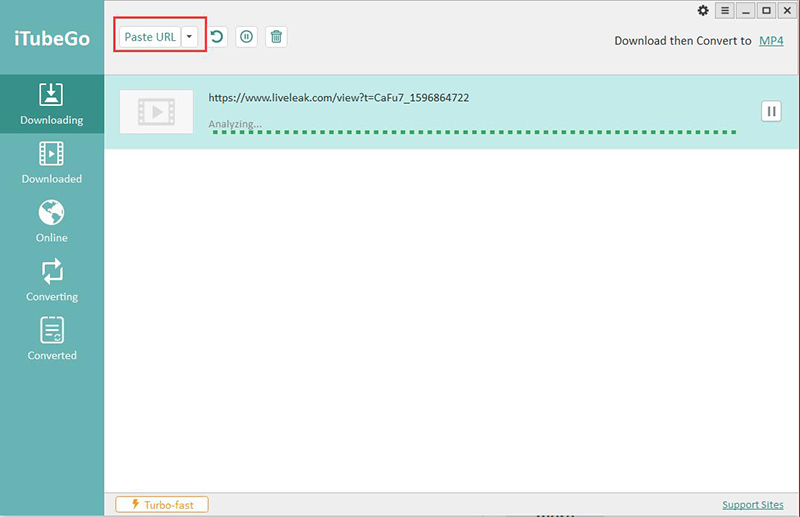Screen dimensions: 800x517
Task: Maximize the iTubeGo window
Action: (x=766, y=10)
